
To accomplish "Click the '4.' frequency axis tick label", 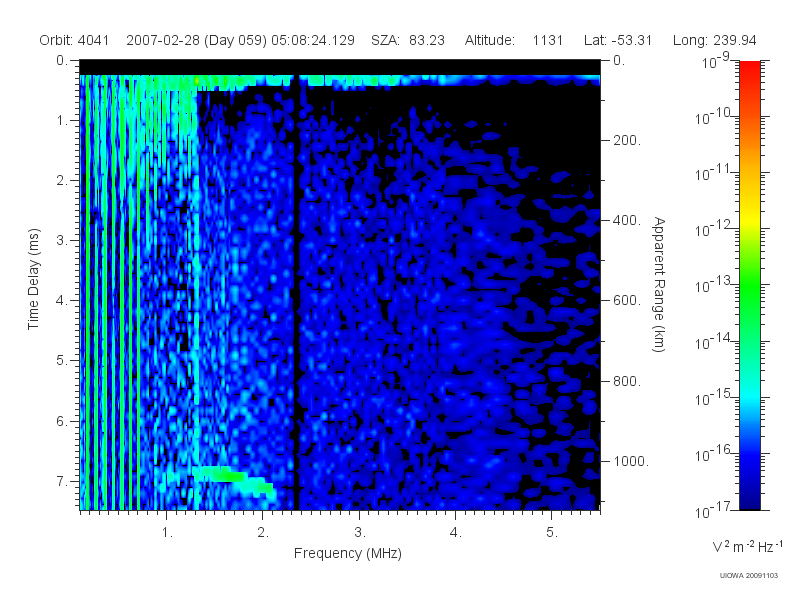I will click(456, 533).
